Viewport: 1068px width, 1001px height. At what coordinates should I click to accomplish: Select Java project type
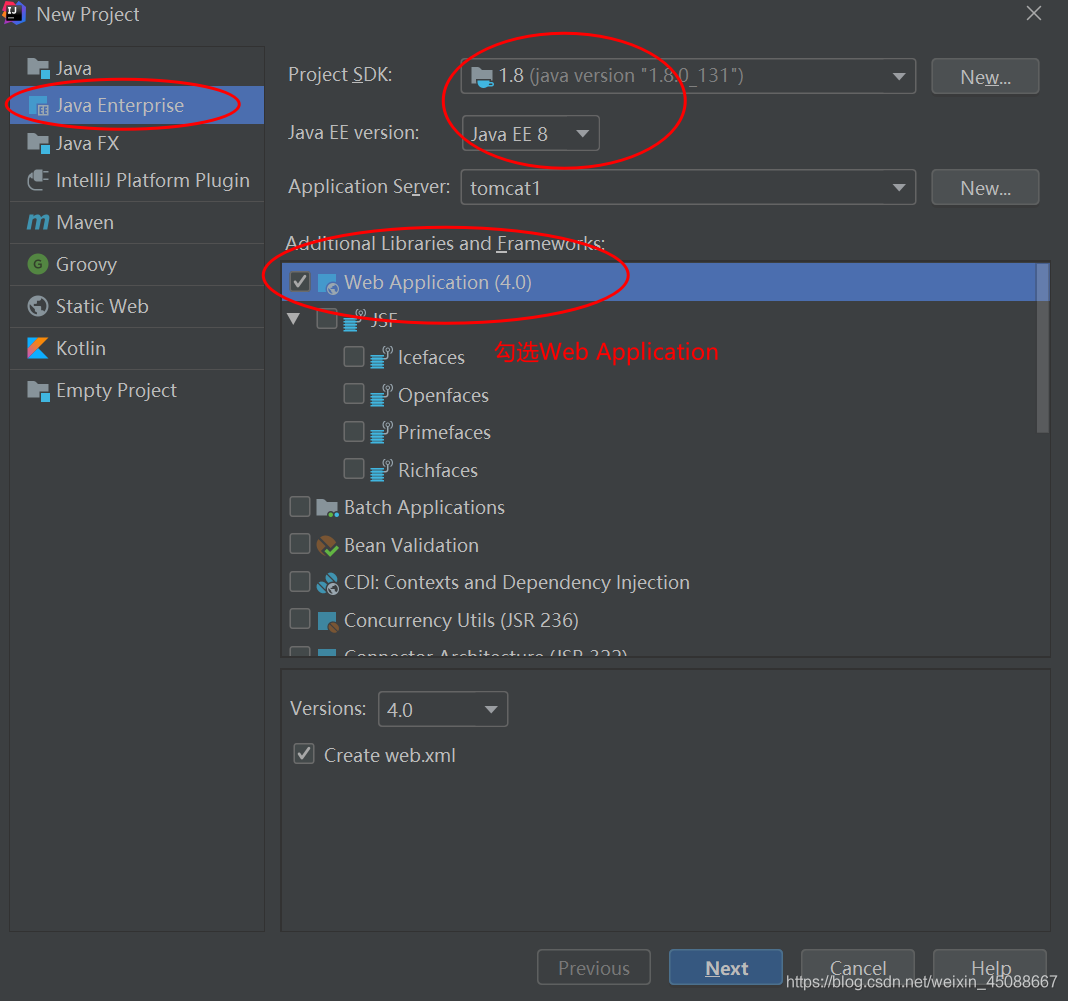[137, 68]
